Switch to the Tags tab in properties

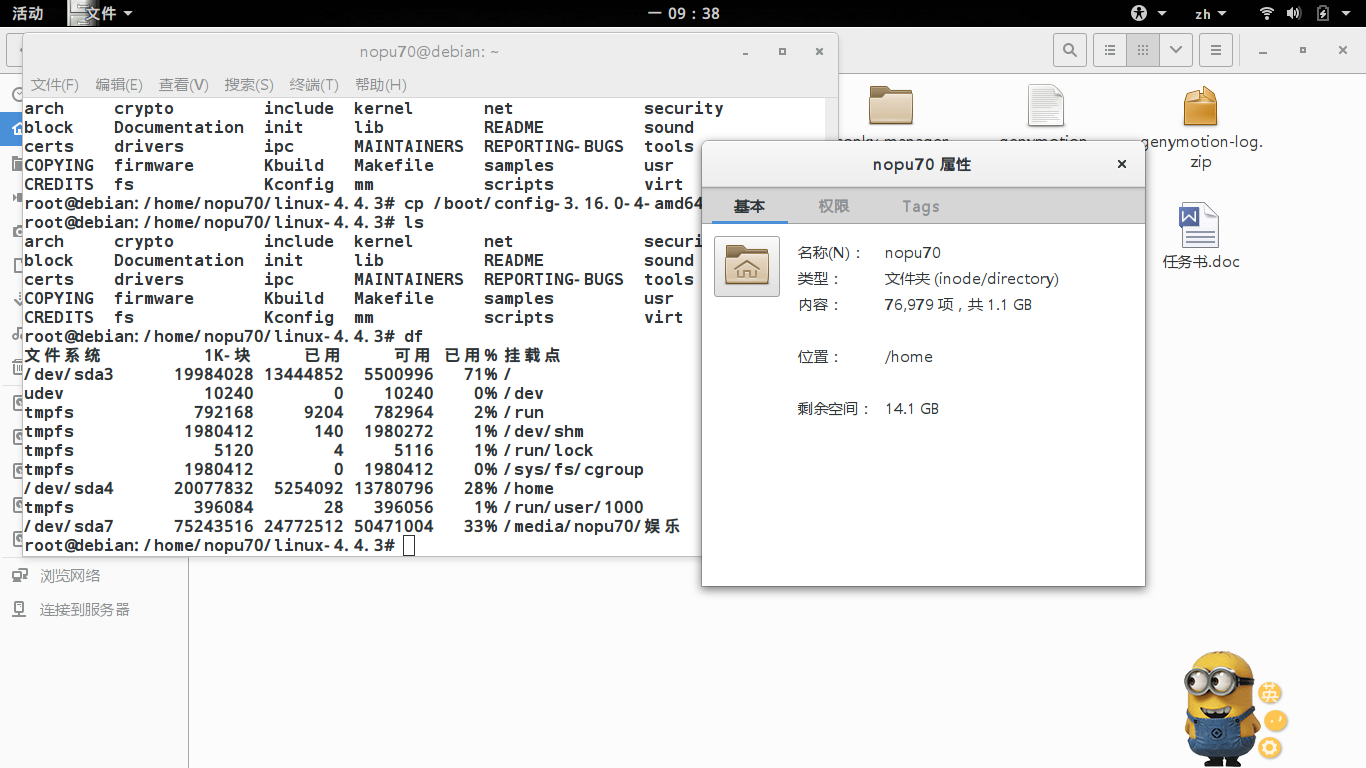(x=920, y=206)
